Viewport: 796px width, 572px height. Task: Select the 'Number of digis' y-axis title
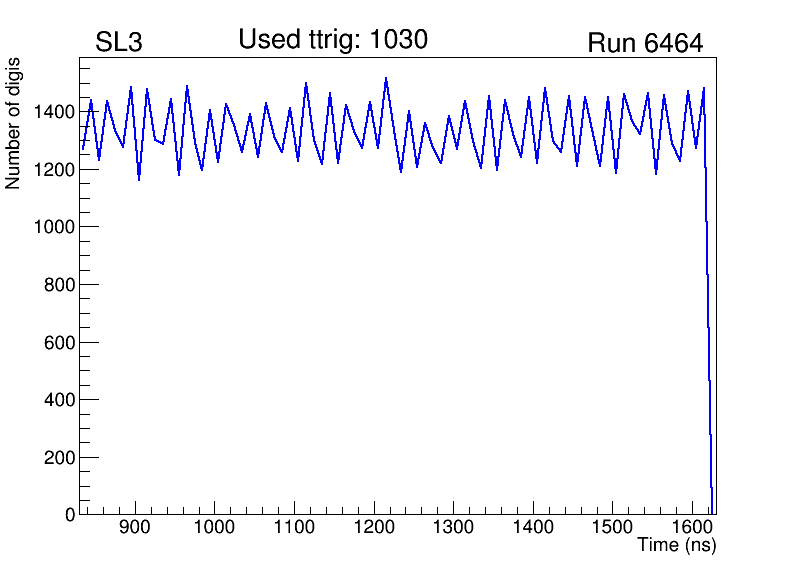14,122
